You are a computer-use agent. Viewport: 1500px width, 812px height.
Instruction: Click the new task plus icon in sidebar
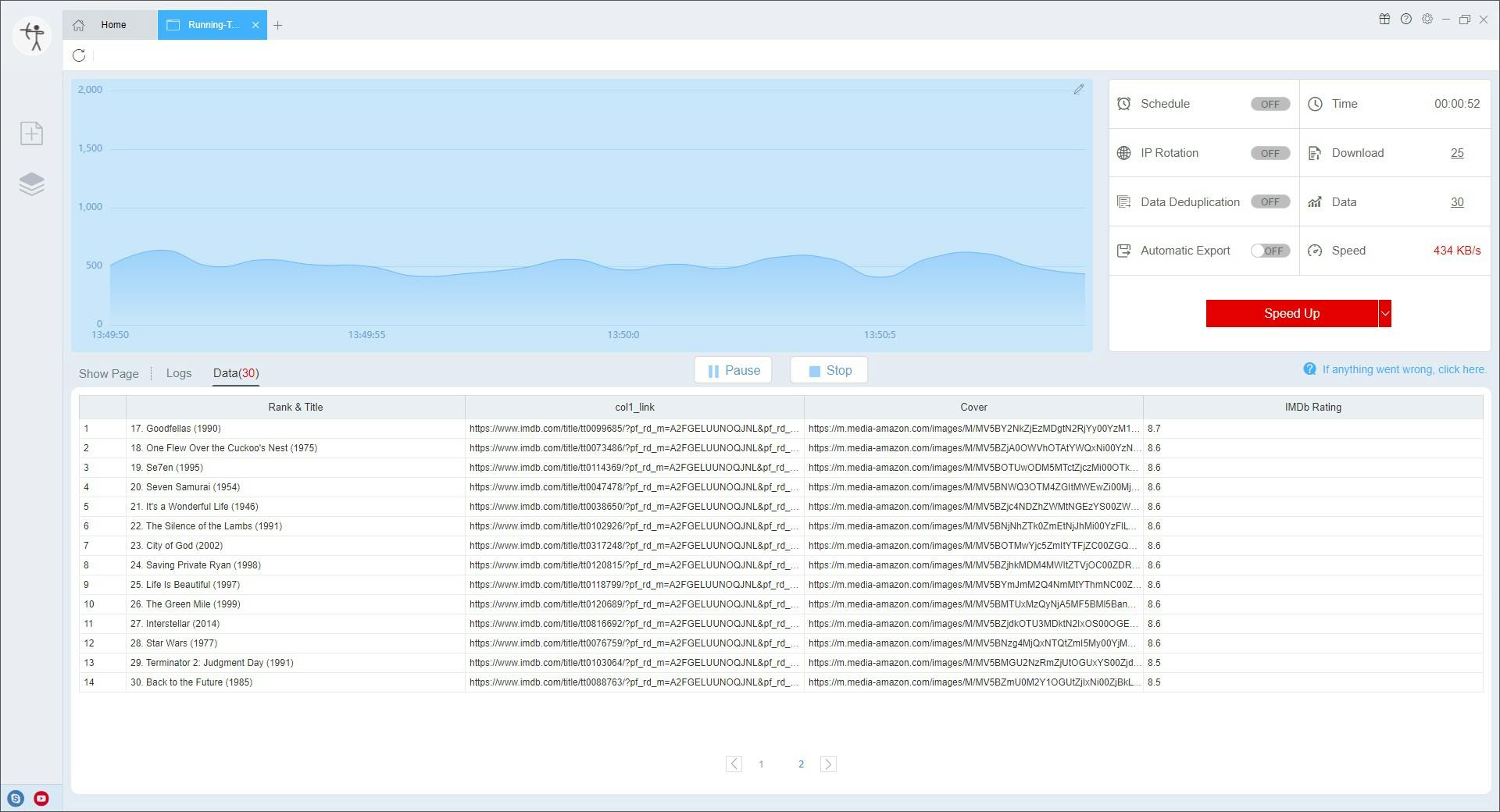(31, 134)
